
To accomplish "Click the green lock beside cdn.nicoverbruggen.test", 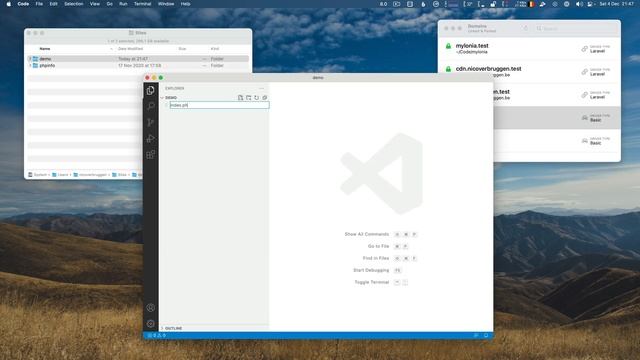I will coord(448,69).
